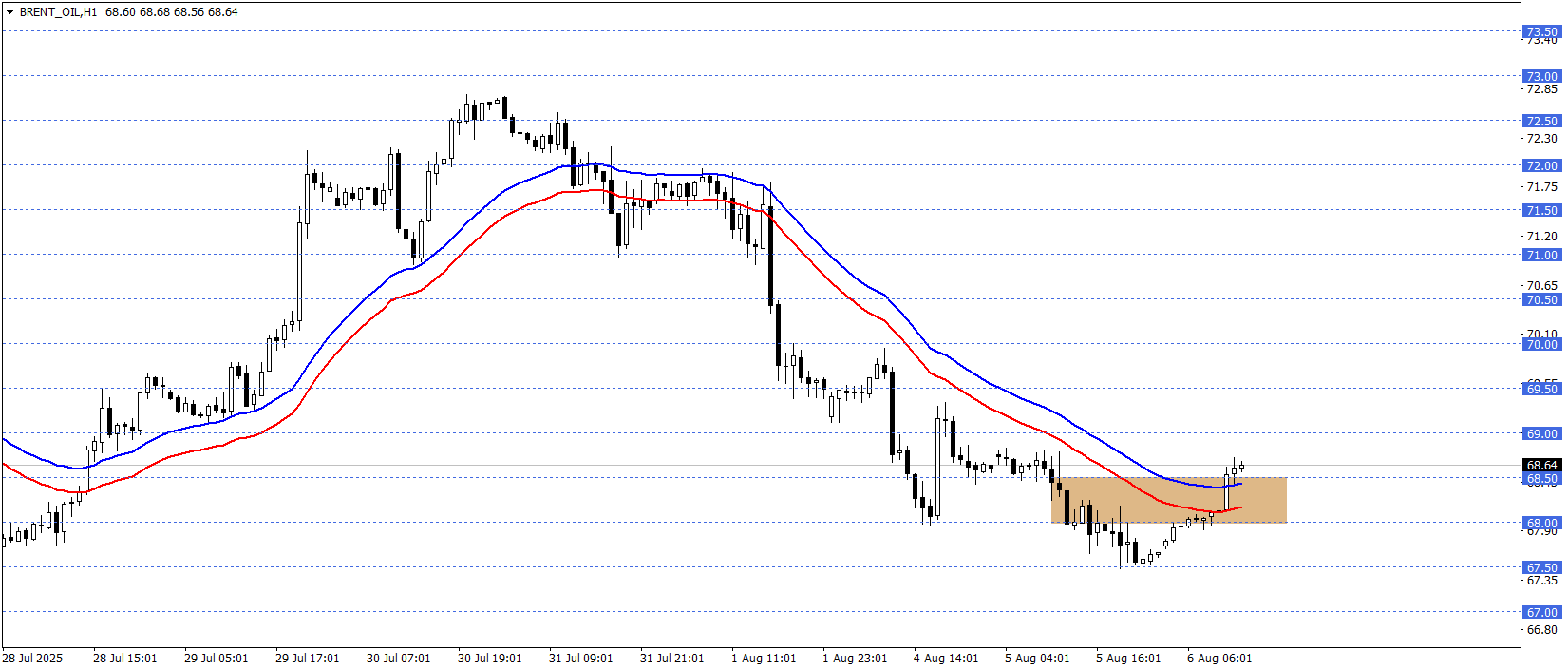Click the 70.50 horizontal line price label
Screen dimensions: 1568x670
tap(1542, 299)
